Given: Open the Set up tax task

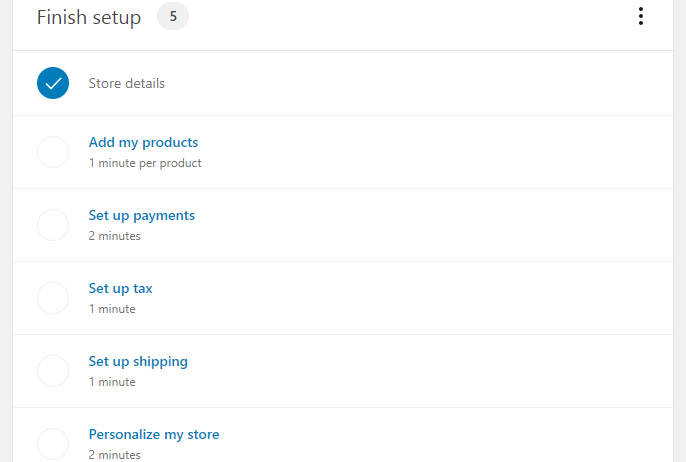Looking at the screenshot, I should click(x=121, y=289).
